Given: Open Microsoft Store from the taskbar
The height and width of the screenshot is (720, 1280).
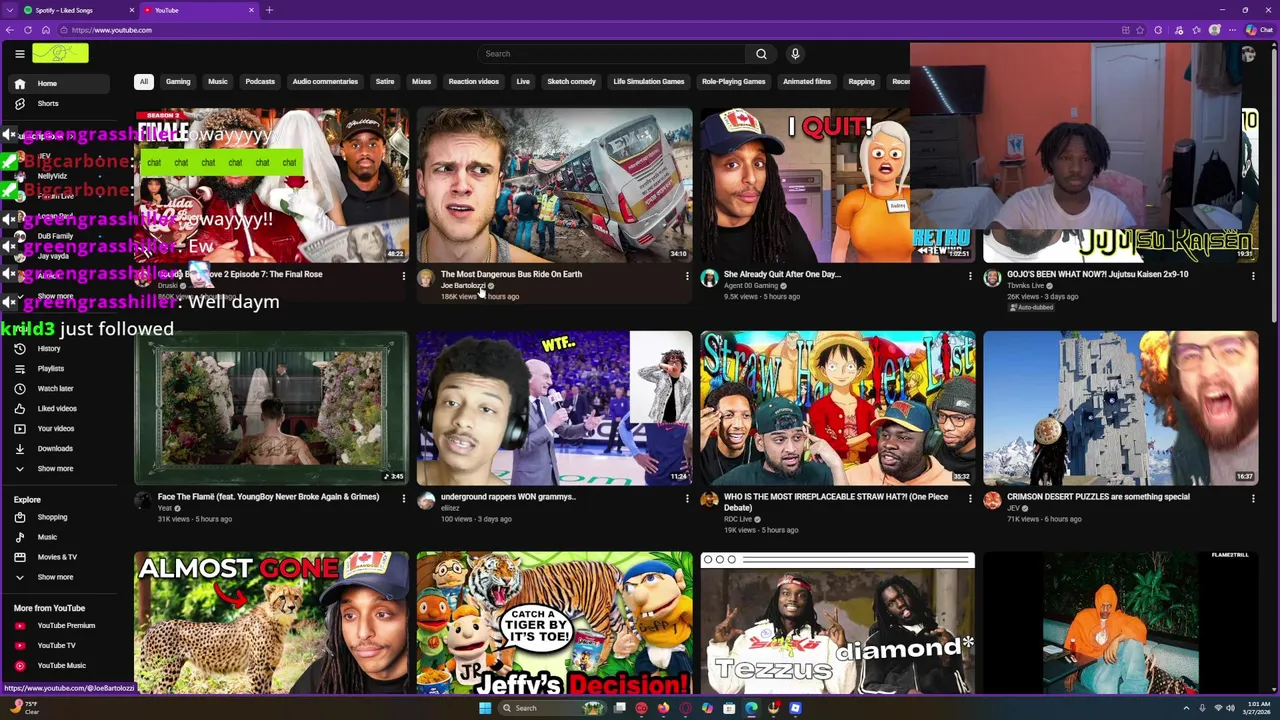Looking at the screenshot, I should point(729,708).
